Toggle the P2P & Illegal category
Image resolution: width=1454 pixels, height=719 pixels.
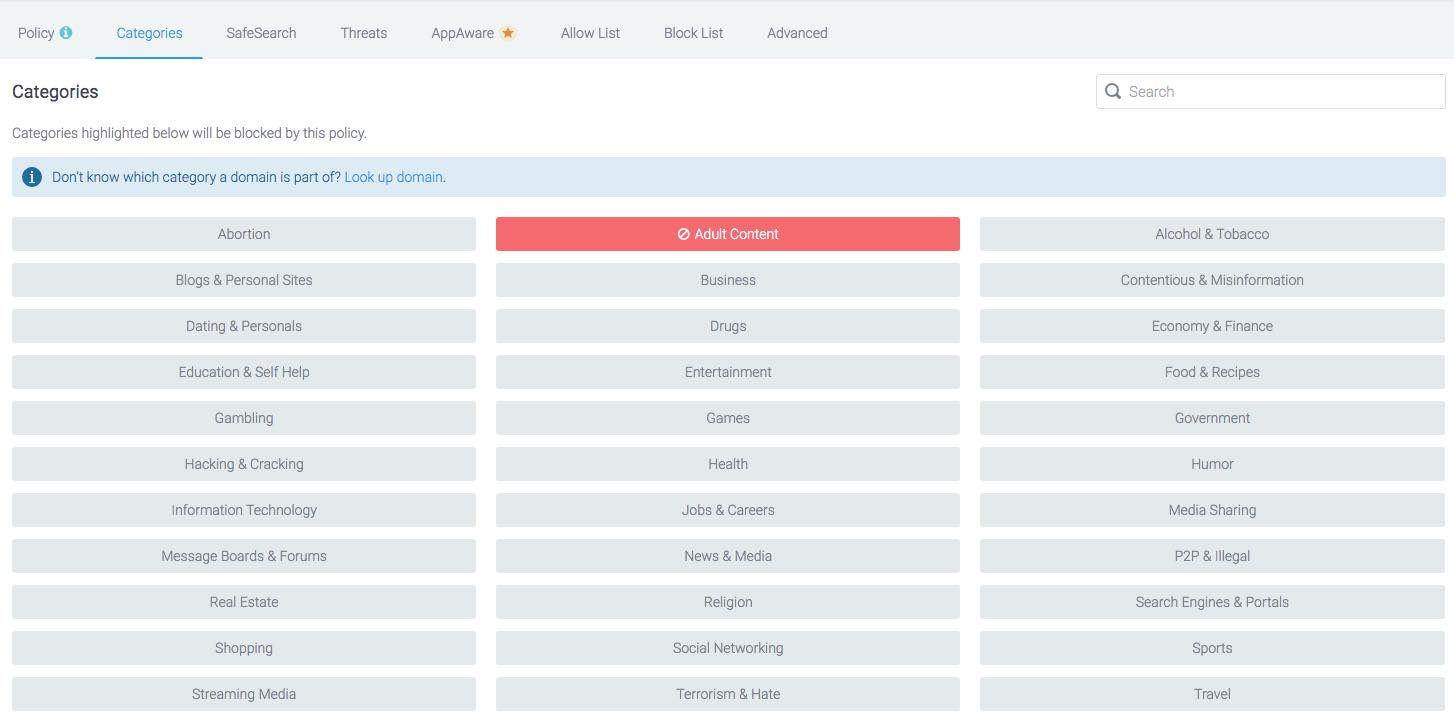pyautogui.click(x=1211, y=556)
